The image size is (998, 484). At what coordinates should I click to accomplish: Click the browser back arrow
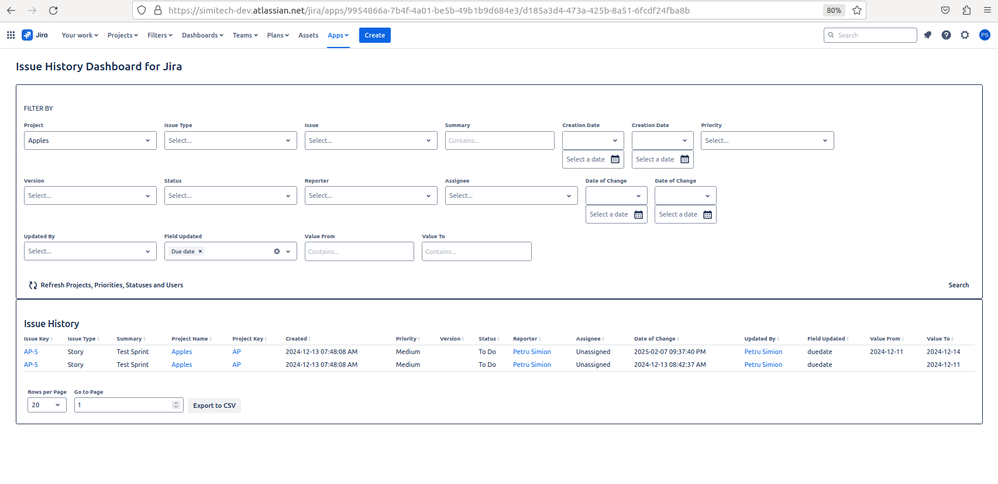tap(11, 10)
